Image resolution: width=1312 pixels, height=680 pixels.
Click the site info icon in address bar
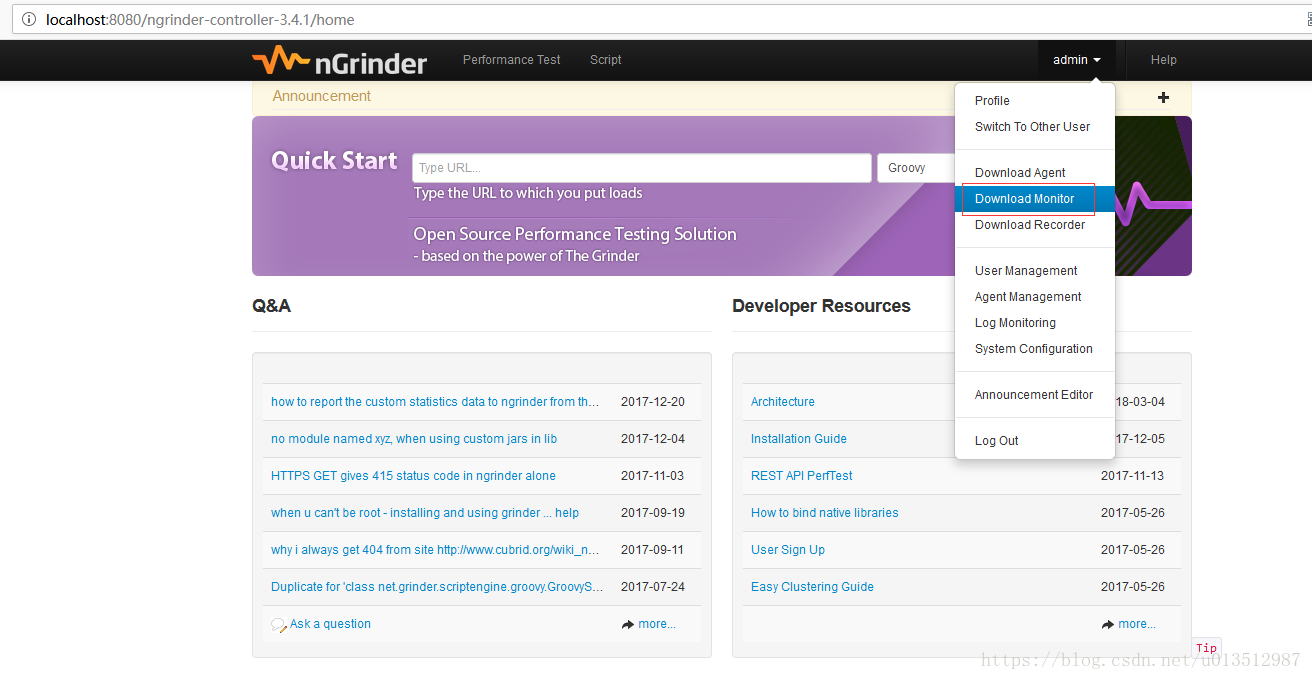point(28,20)
